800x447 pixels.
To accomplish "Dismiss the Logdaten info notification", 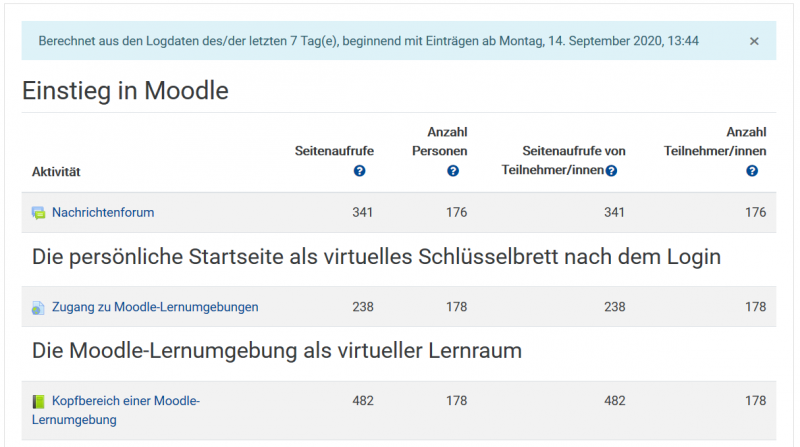I will [754, 41].
